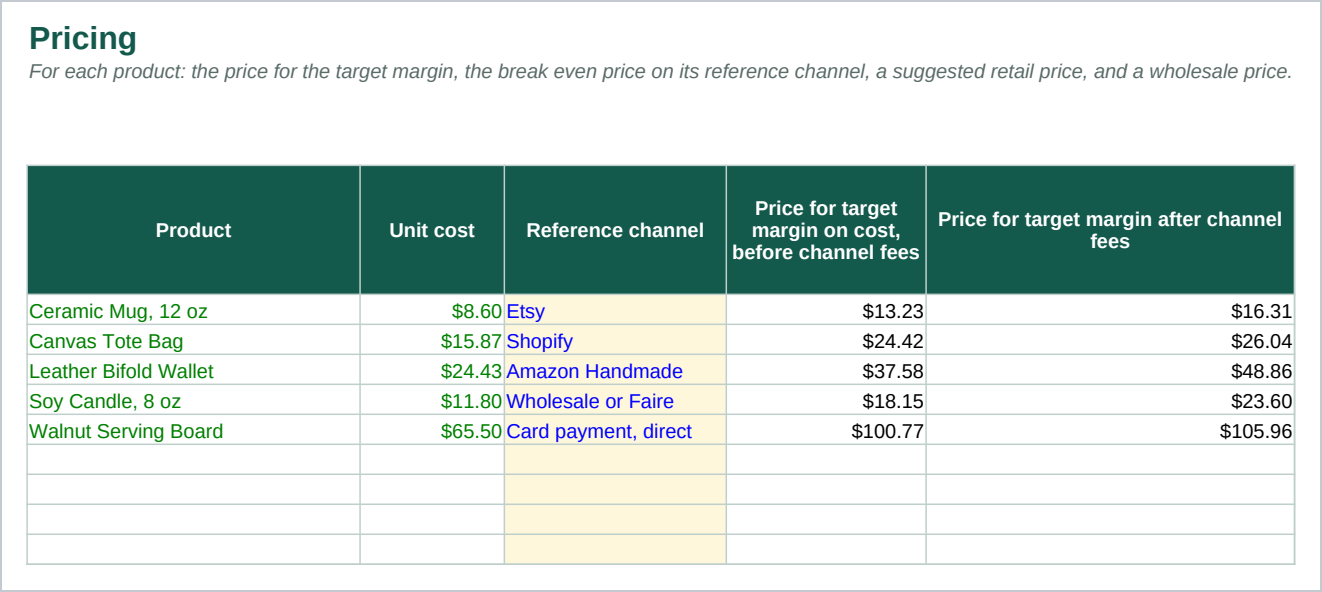Select the Ceramic Mug, 12 oz cell
Screen dimensions: 1322x592
pos(193,310)
